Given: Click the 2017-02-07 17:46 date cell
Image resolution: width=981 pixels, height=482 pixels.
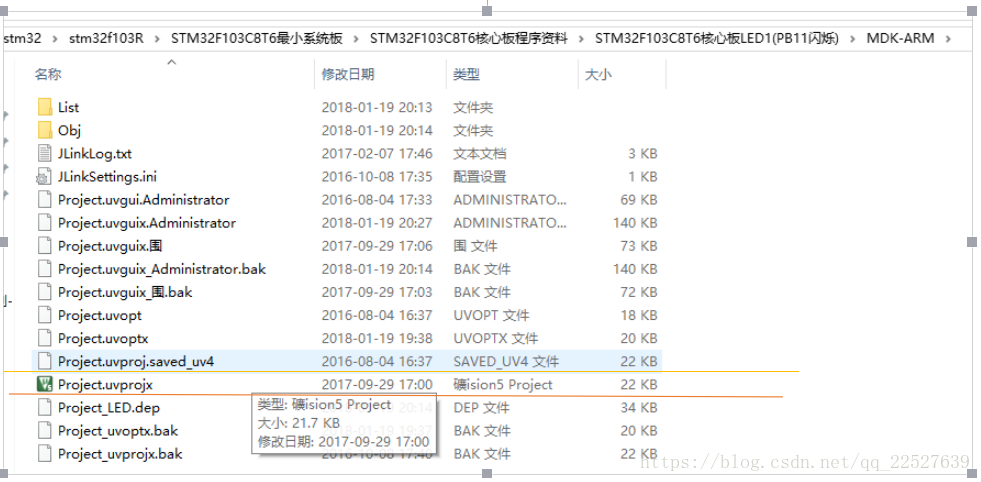Looking at the screenshot, I should click(377, 153).
